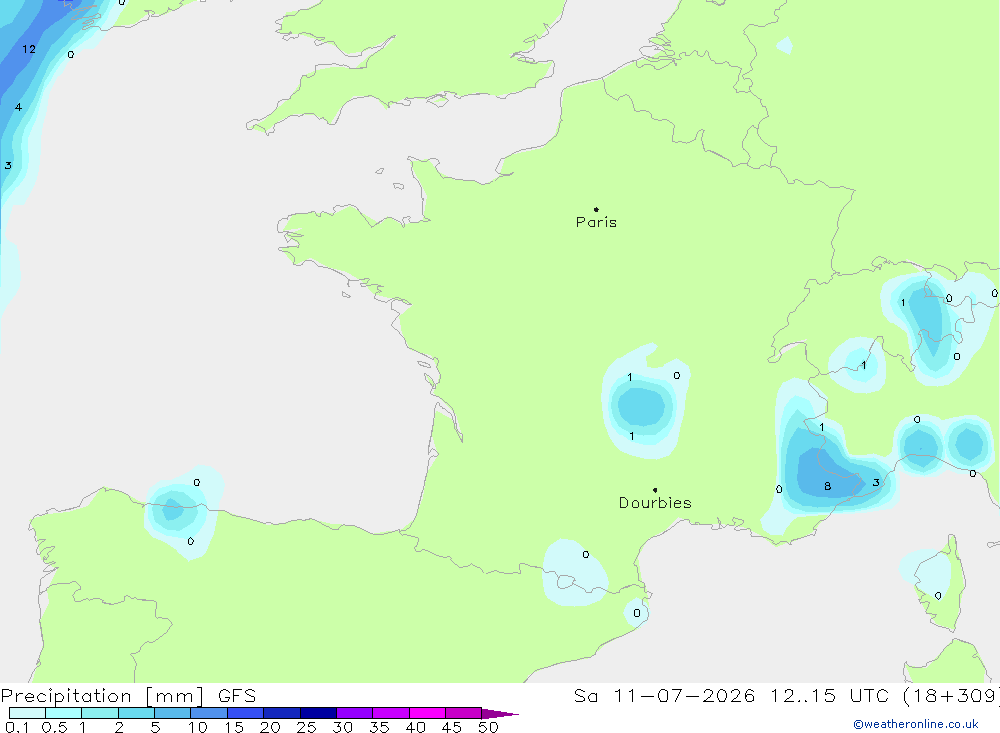Image resolution: width=1000 pixels, height=733 pixels.
Task: Click the 'GFS' model label
Action: (x=237, y=696)
